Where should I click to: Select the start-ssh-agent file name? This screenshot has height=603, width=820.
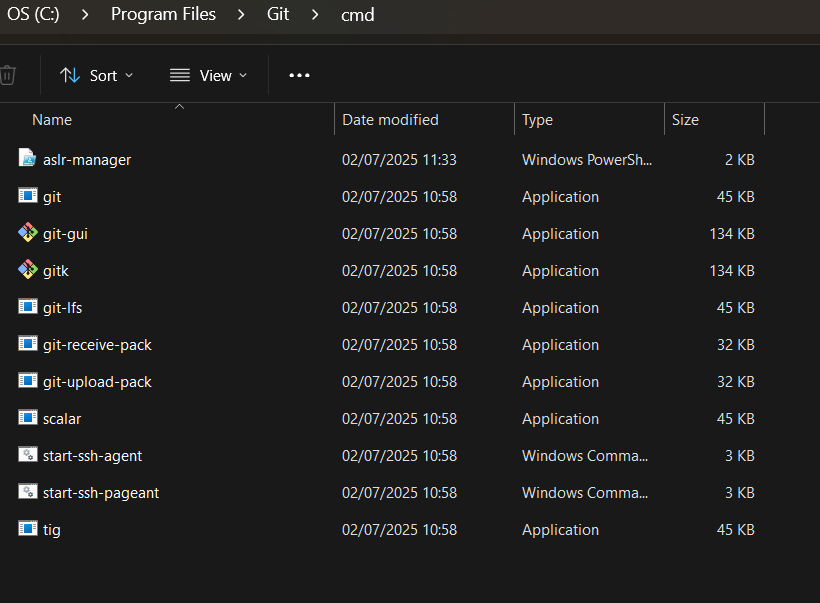click(92, 456)
